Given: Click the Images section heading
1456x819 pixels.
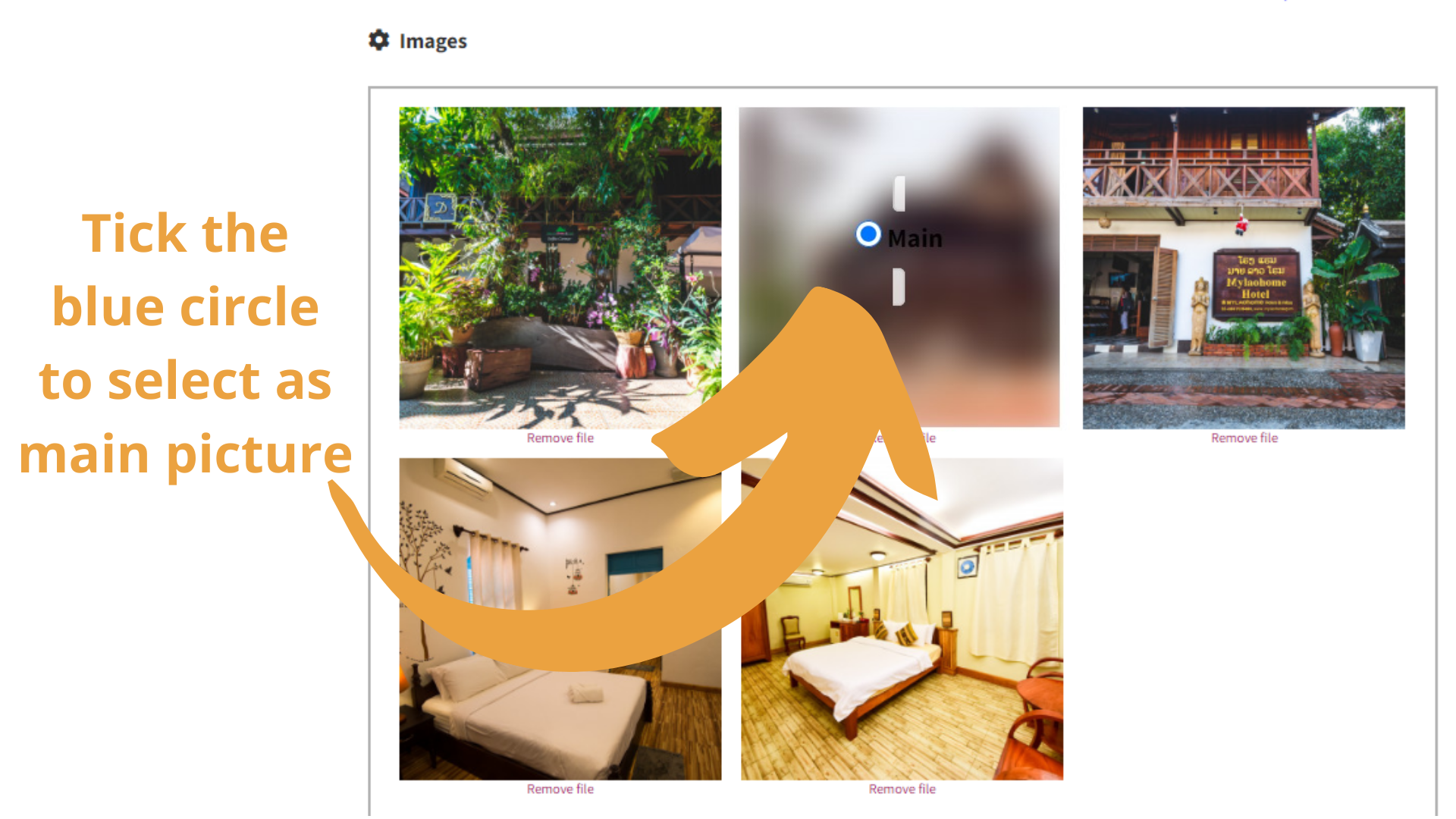Looking at the screenshot, I should point(433,41).
